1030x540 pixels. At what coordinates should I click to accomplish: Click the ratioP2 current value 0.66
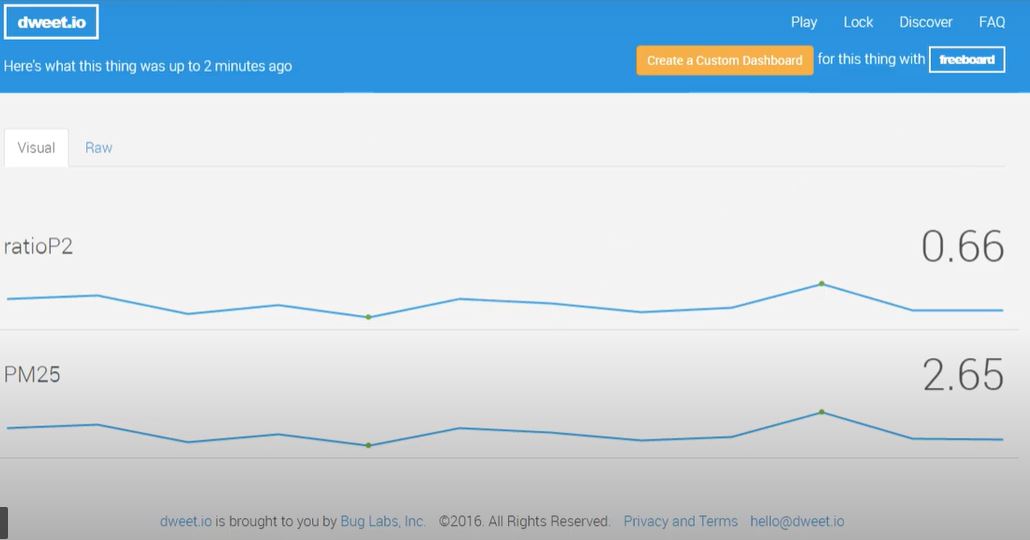[962, 247]
